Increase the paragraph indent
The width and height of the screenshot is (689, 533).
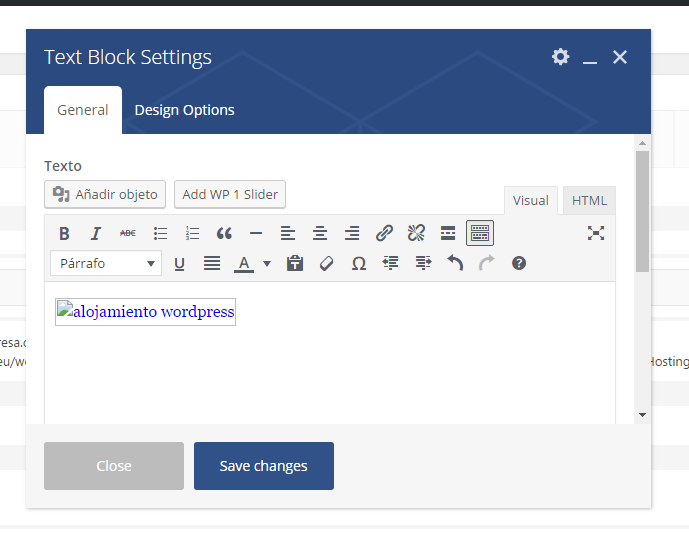click(423, 264)
